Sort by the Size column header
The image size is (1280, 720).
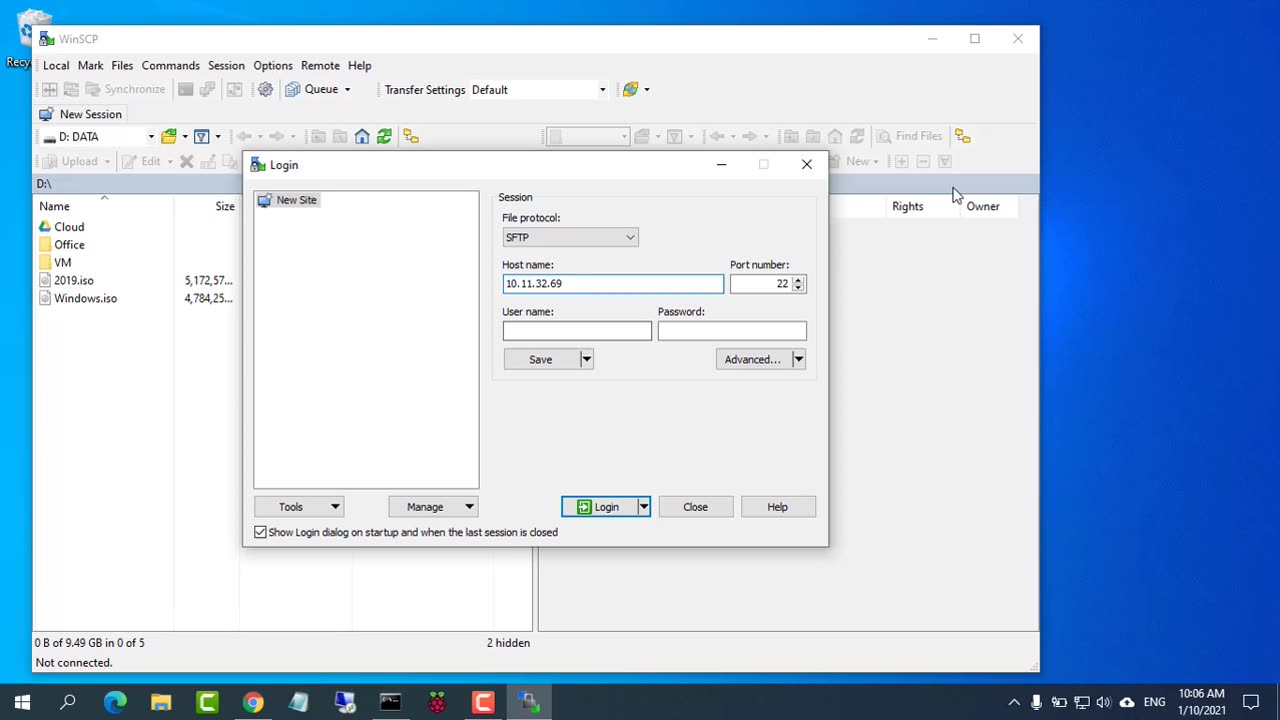pos(207,206)
